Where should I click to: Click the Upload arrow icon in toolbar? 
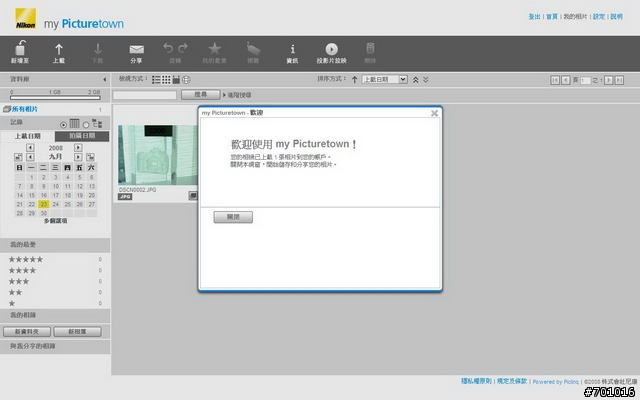tap(59, 49)
